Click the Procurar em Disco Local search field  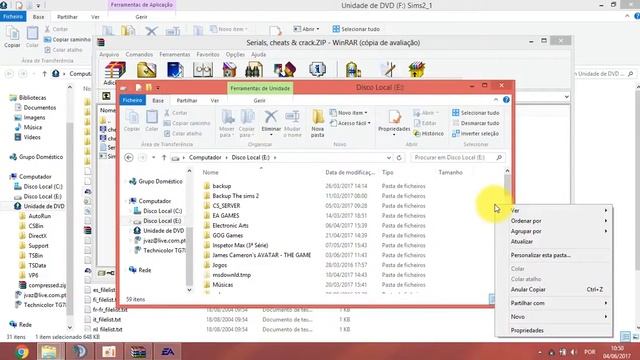[x=457, y=158]
